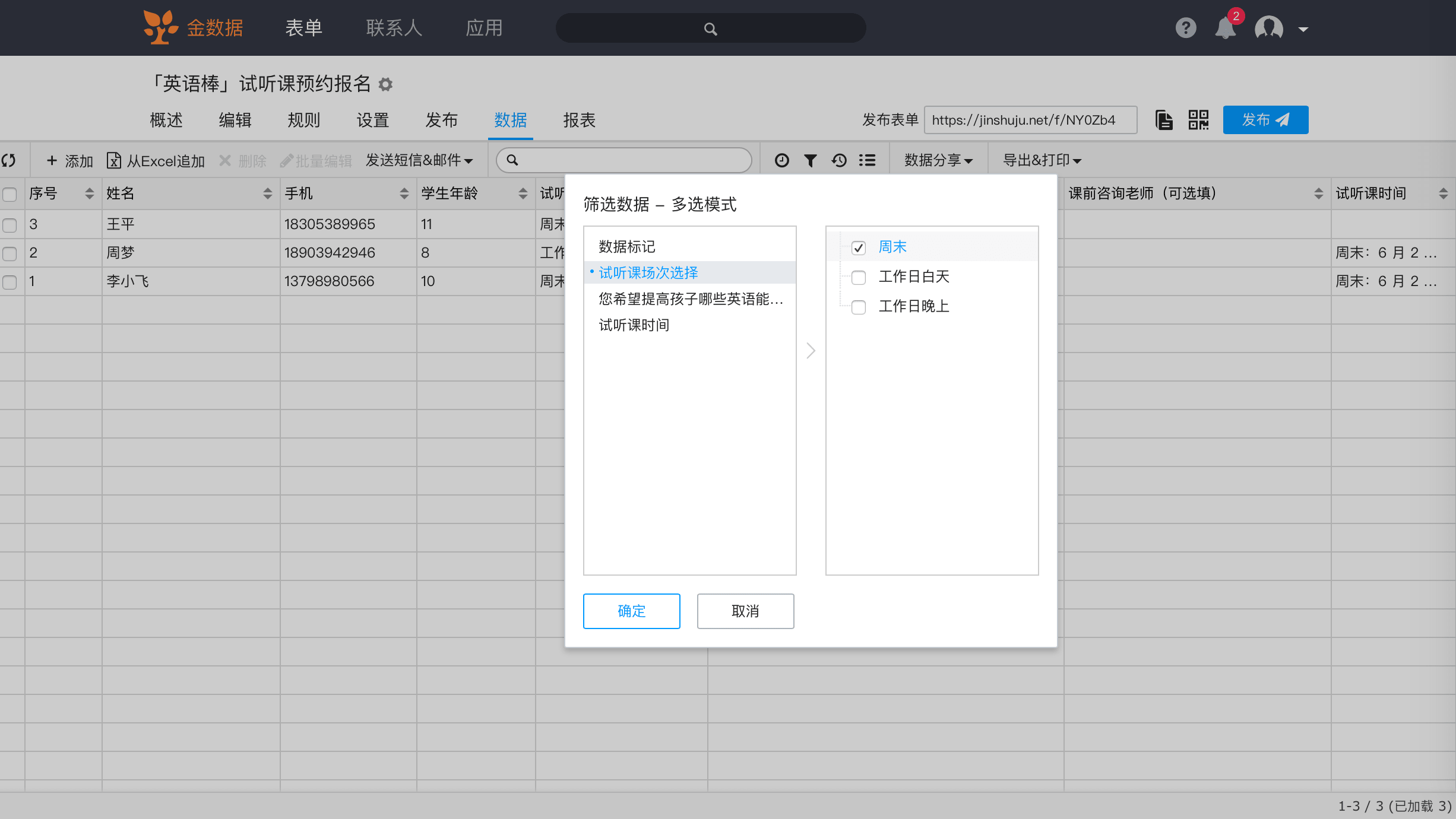Select 试听课时间 in filter field list
Image resolution: width=1456 pixels, height=819 pixels.
(634, 325)
